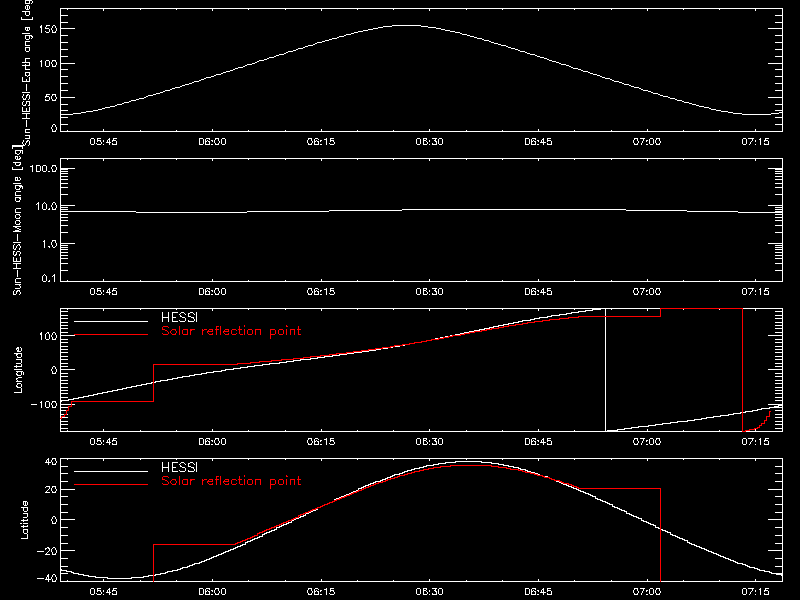Click -40 tick label on Latitude panel

47,579
